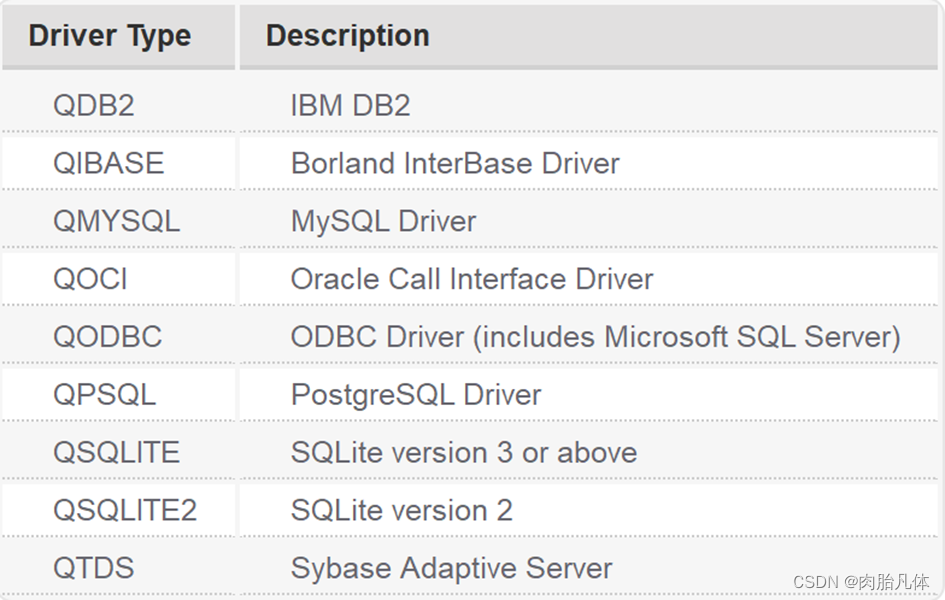Select the QSQLITE2 driver type cell
This screenshot has width=945, height=600.
(118, 510)
